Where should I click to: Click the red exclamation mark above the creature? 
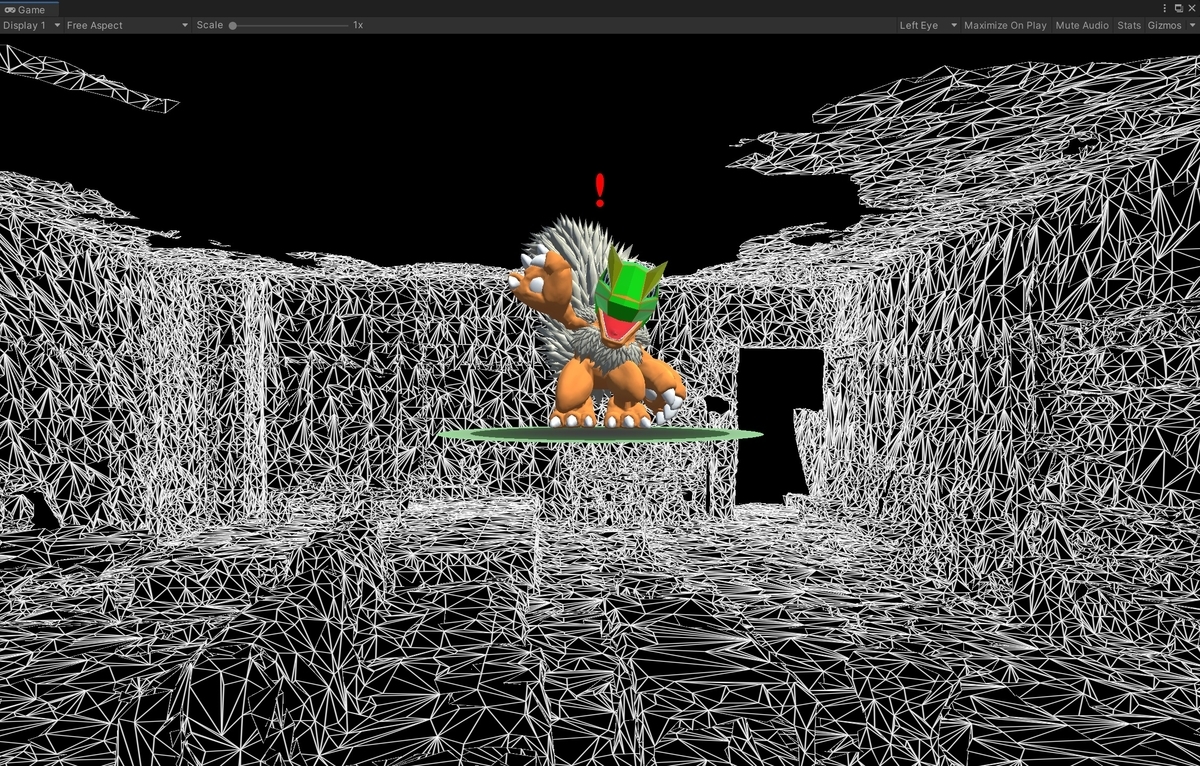pyautogui.click(x=600, y=189)
